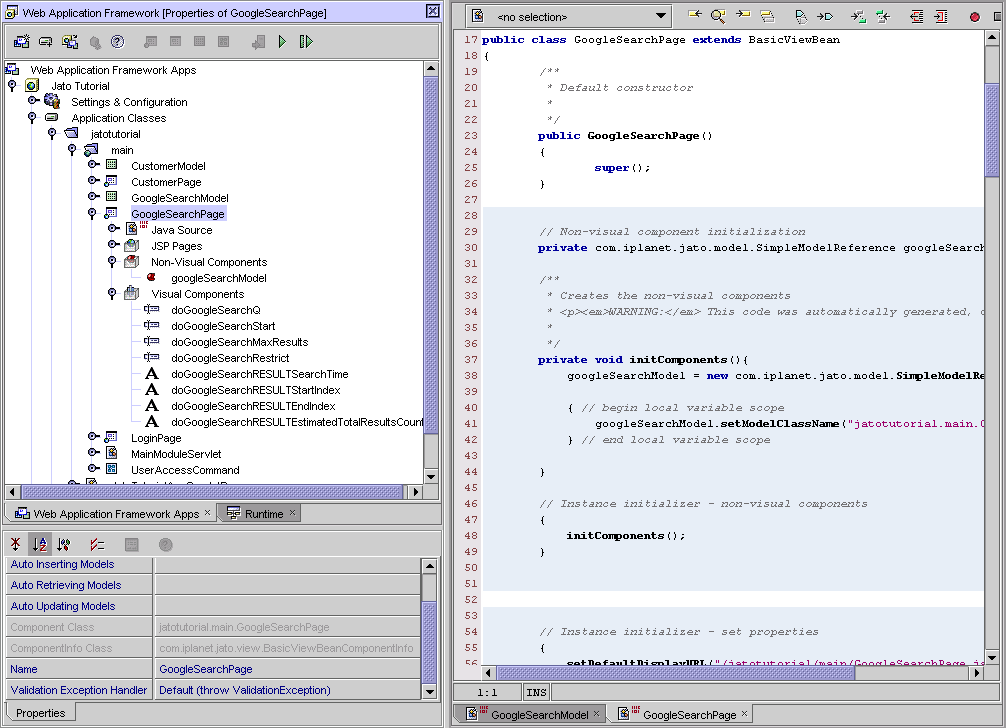Image resolution: width=1006 pixels, height=728 pixels.
Task: Click the red record macro button
Action: click(x=974, y=16)
